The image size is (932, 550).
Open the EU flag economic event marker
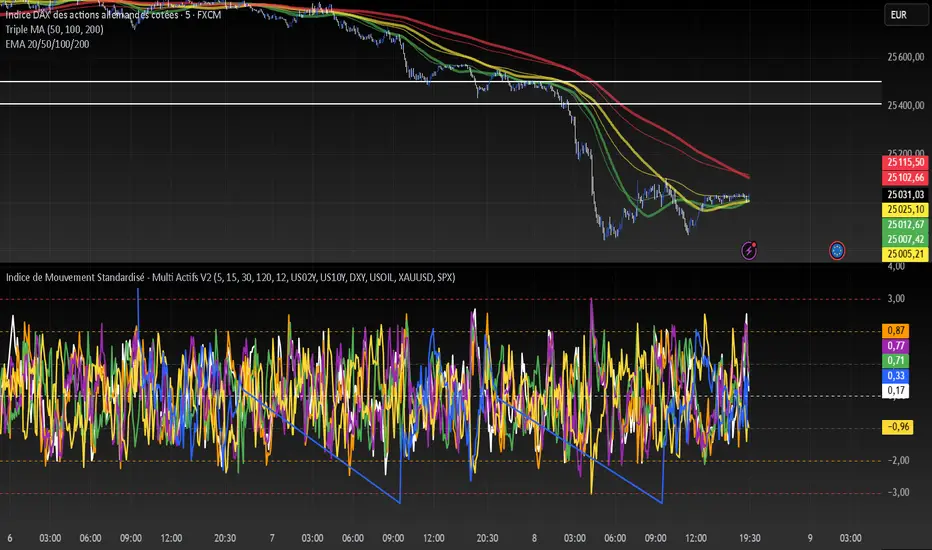click(837, 251)
